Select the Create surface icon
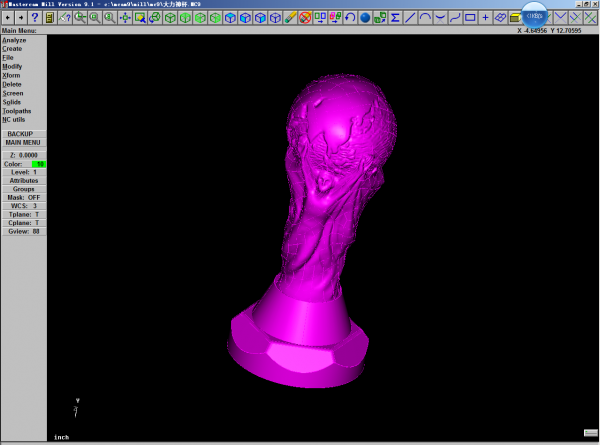The width and height of the screenshot is (600, 445). click(500, 18)
